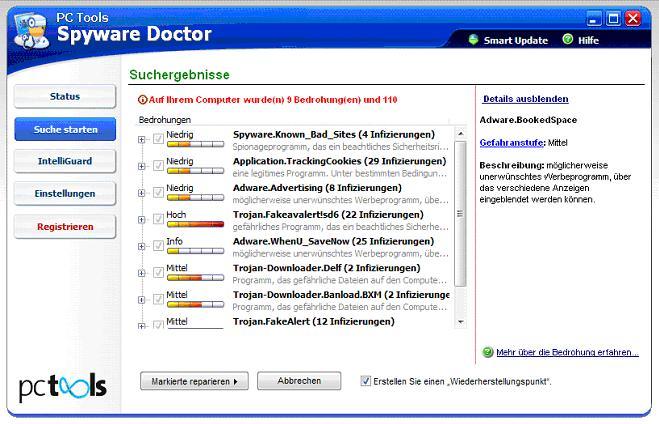Toggle checkbox for Application.TrackingCookies

(x=158, y=166)
